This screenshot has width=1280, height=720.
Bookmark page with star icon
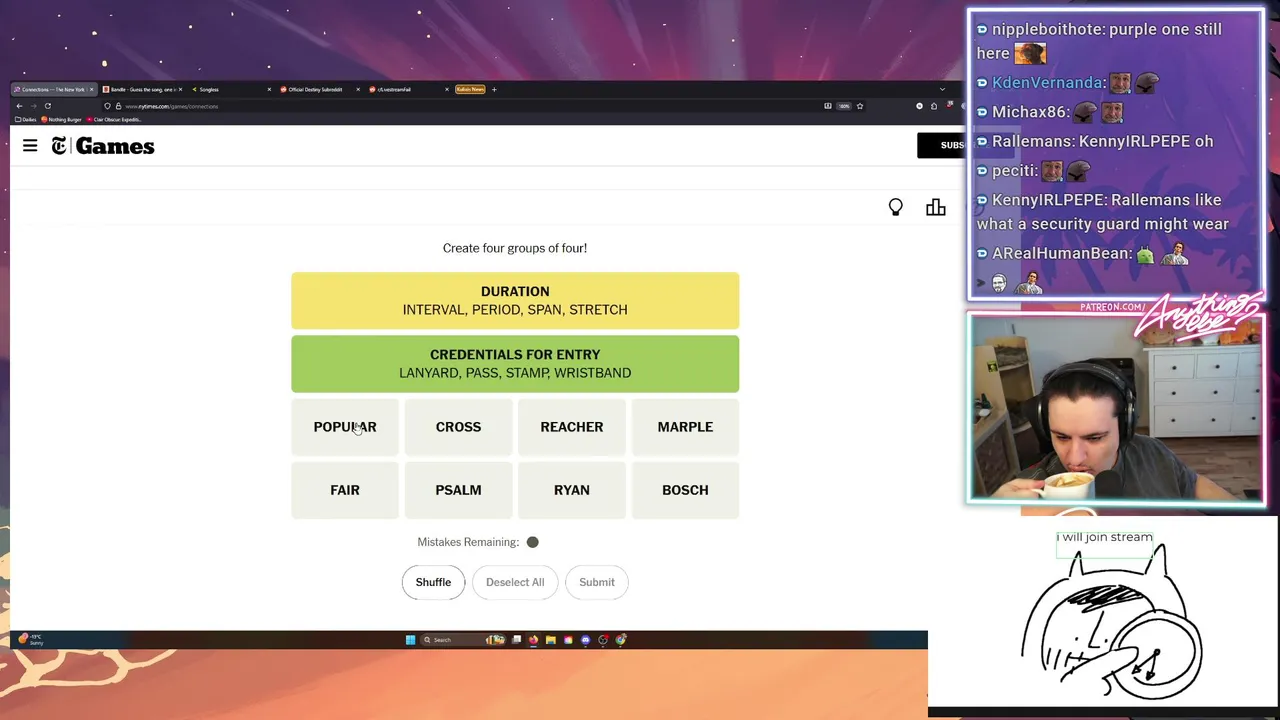860,106
